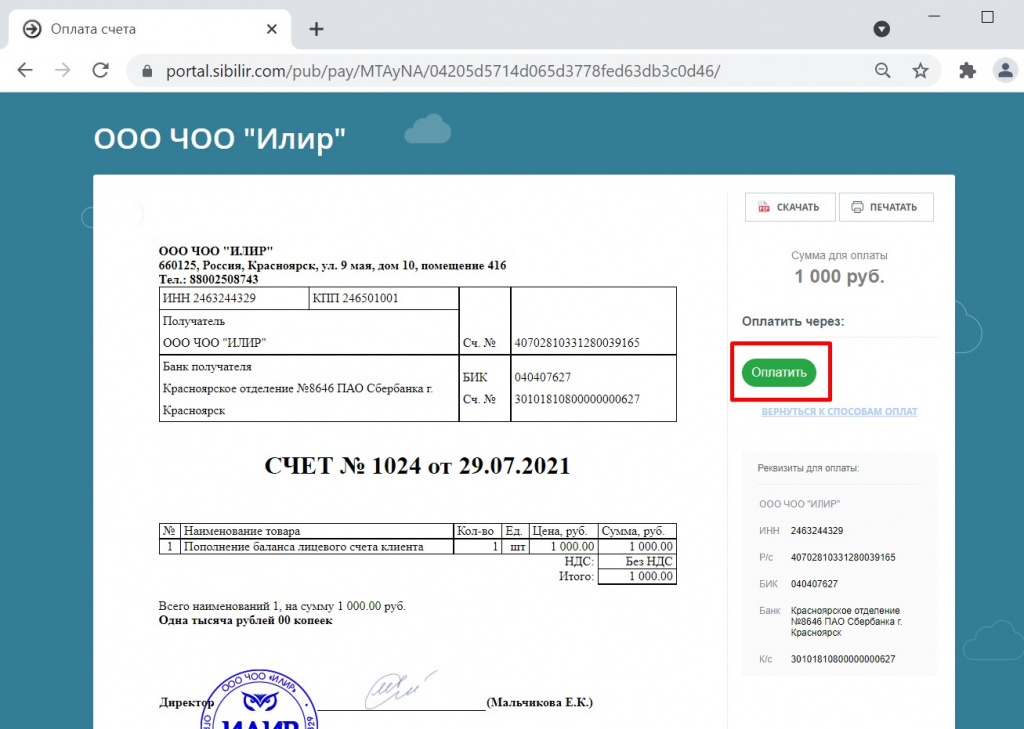Image resolution: width=1024 pixels, height=729 pixels.
Task: Bookmark the page with the star icon
Action: pos(920,71)
